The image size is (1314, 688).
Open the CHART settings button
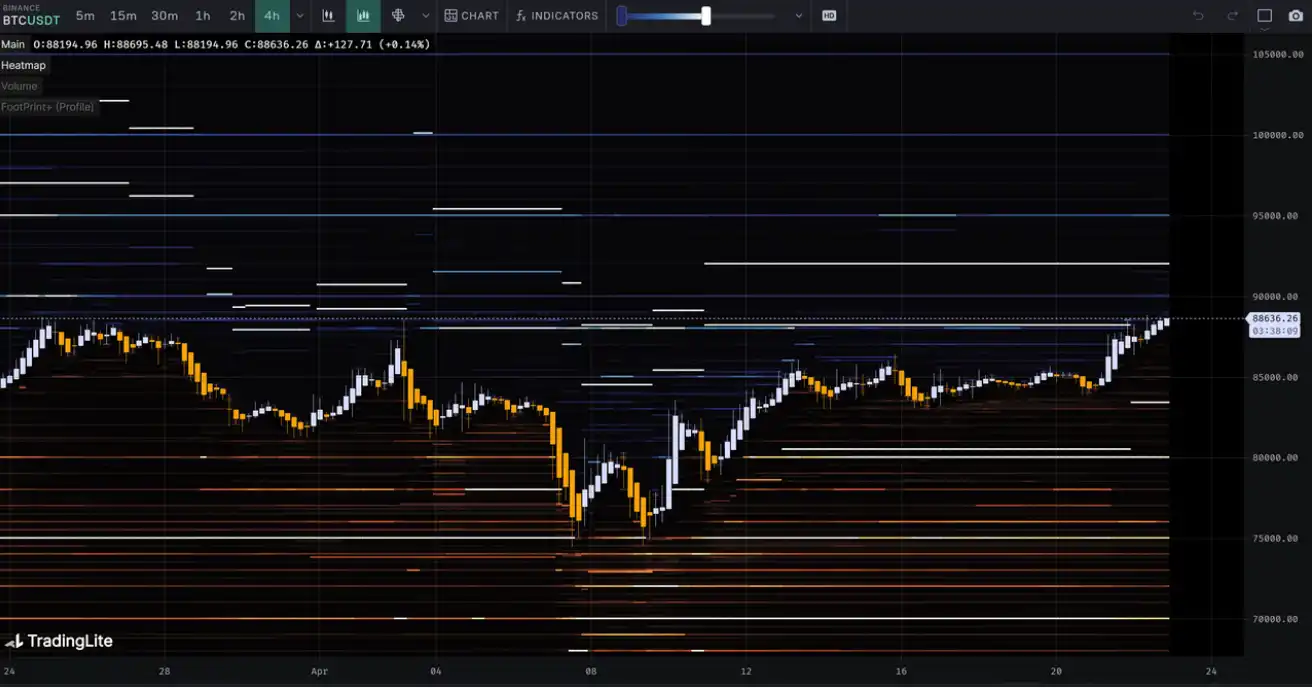[471, 16]
